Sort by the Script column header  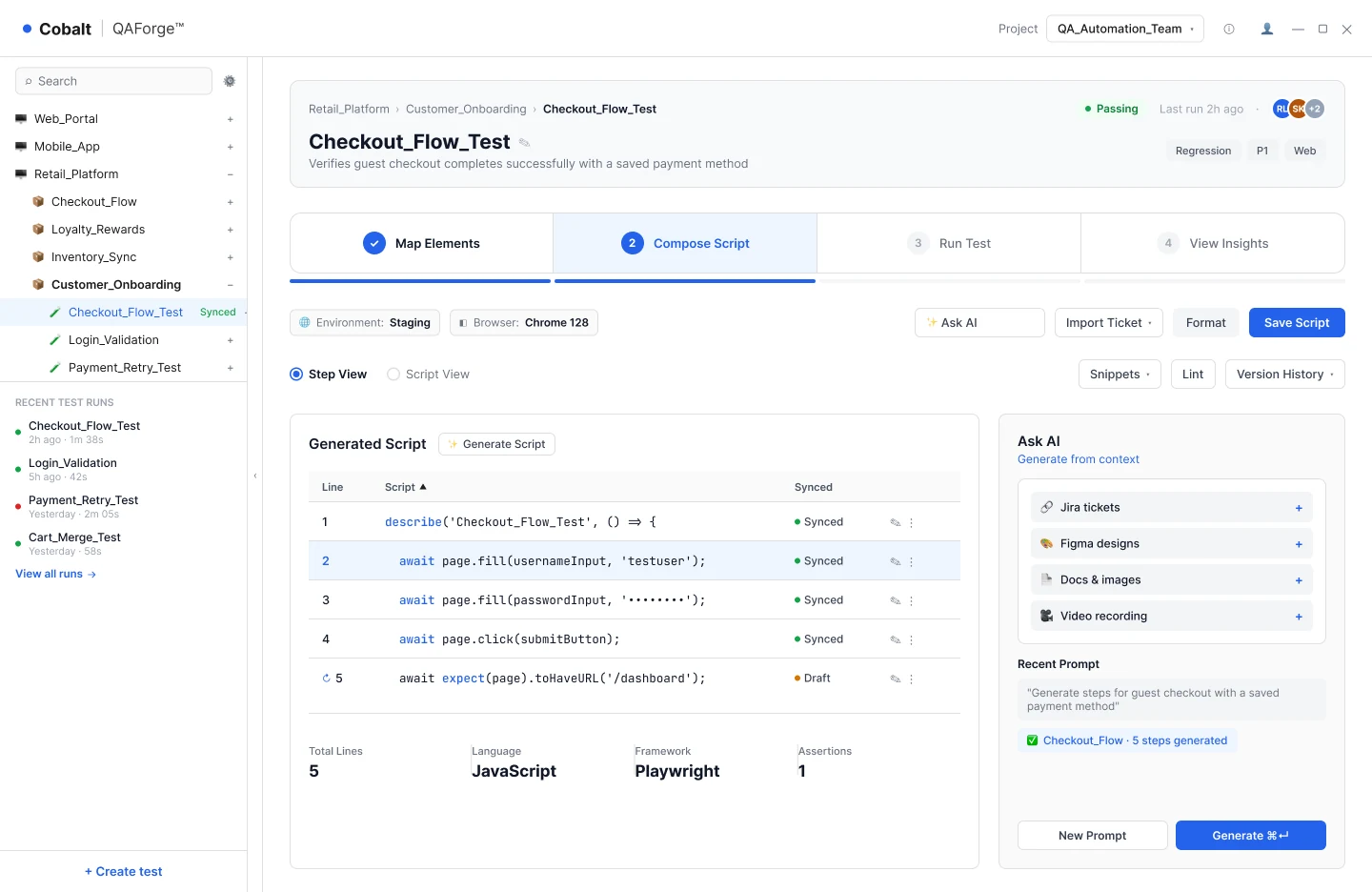point(405,487)
